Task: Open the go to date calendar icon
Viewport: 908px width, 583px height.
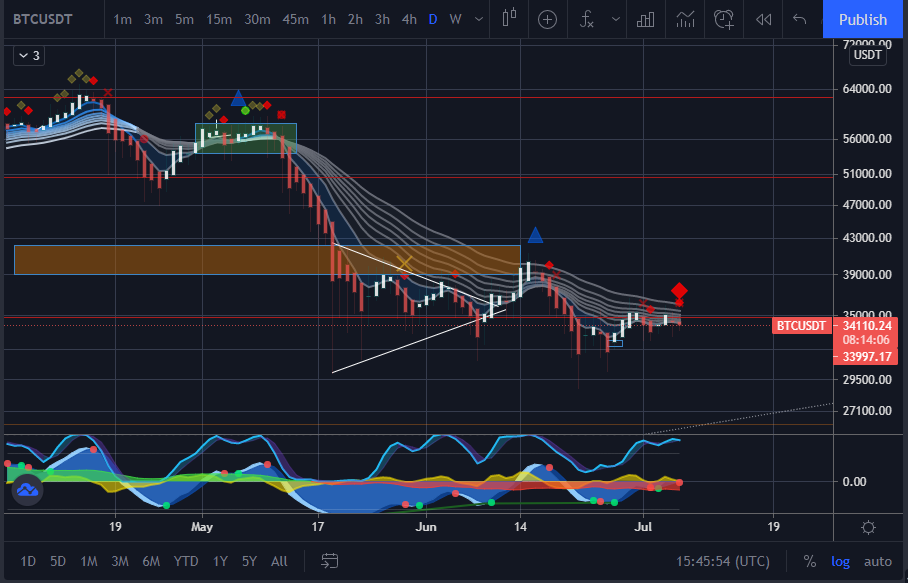Action: (x=329, y=560)
